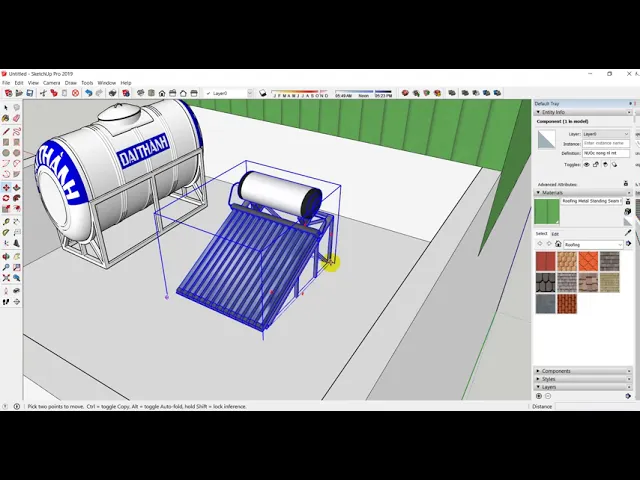Open the Camera menu

point(51,83)
